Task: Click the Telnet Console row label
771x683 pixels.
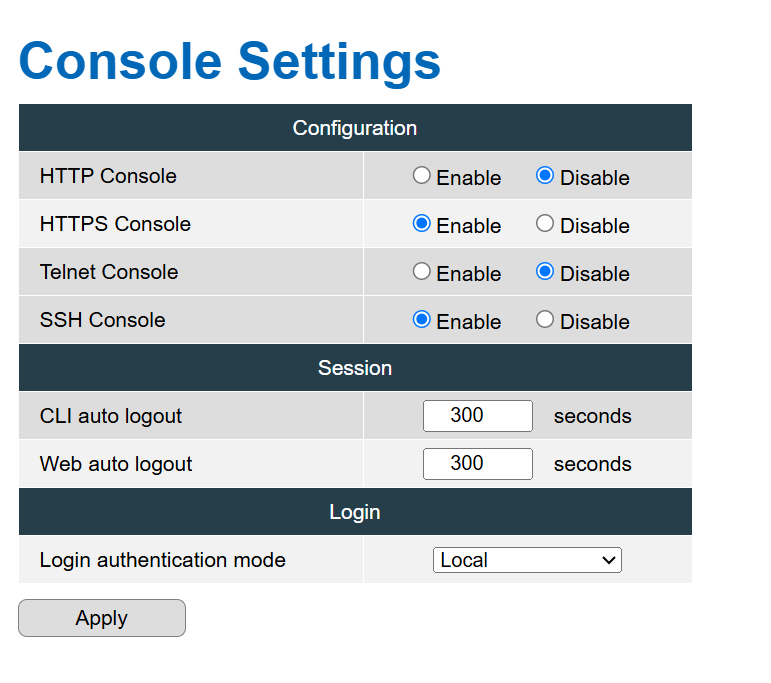Action: (109, 272)
